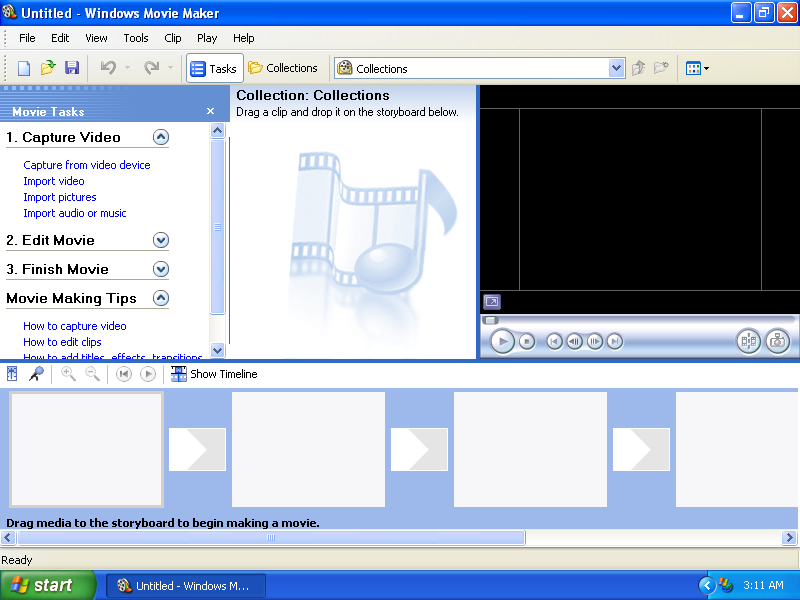Zoom out on the timeline
This screenshot has height=600, width=800.
92,374
